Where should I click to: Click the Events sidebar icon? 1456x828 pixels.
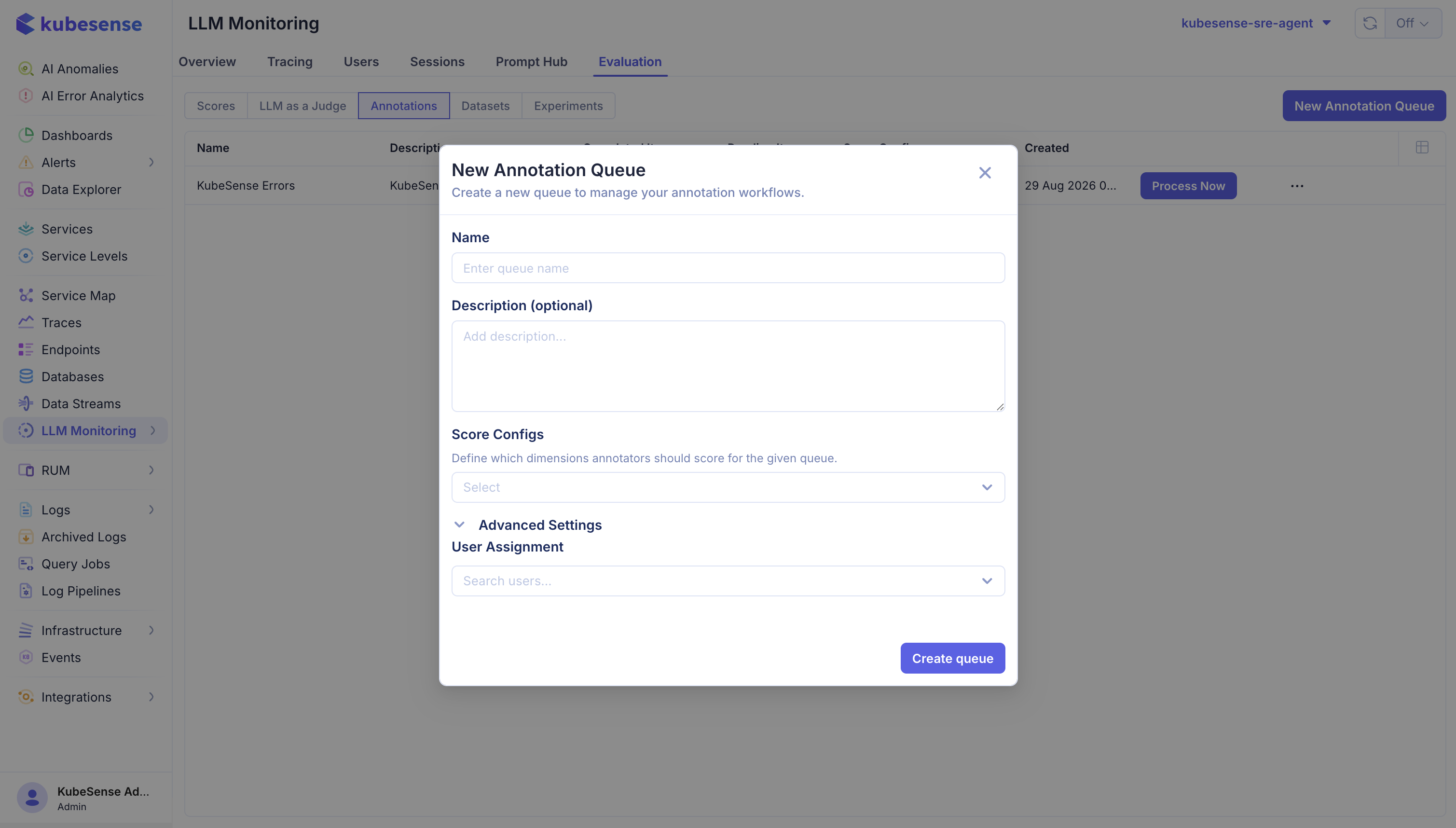(26, 657)
